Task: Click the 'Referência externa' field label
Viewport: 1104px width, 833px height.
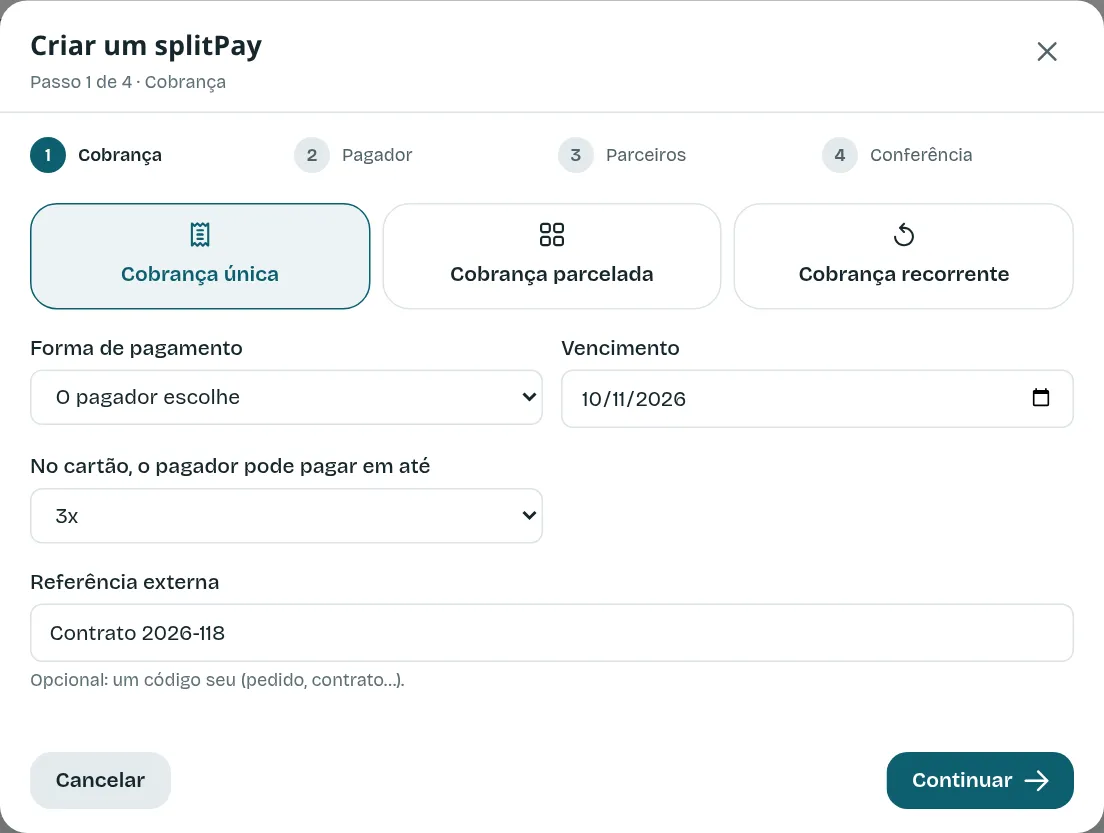Action: [x=125, y=582]
